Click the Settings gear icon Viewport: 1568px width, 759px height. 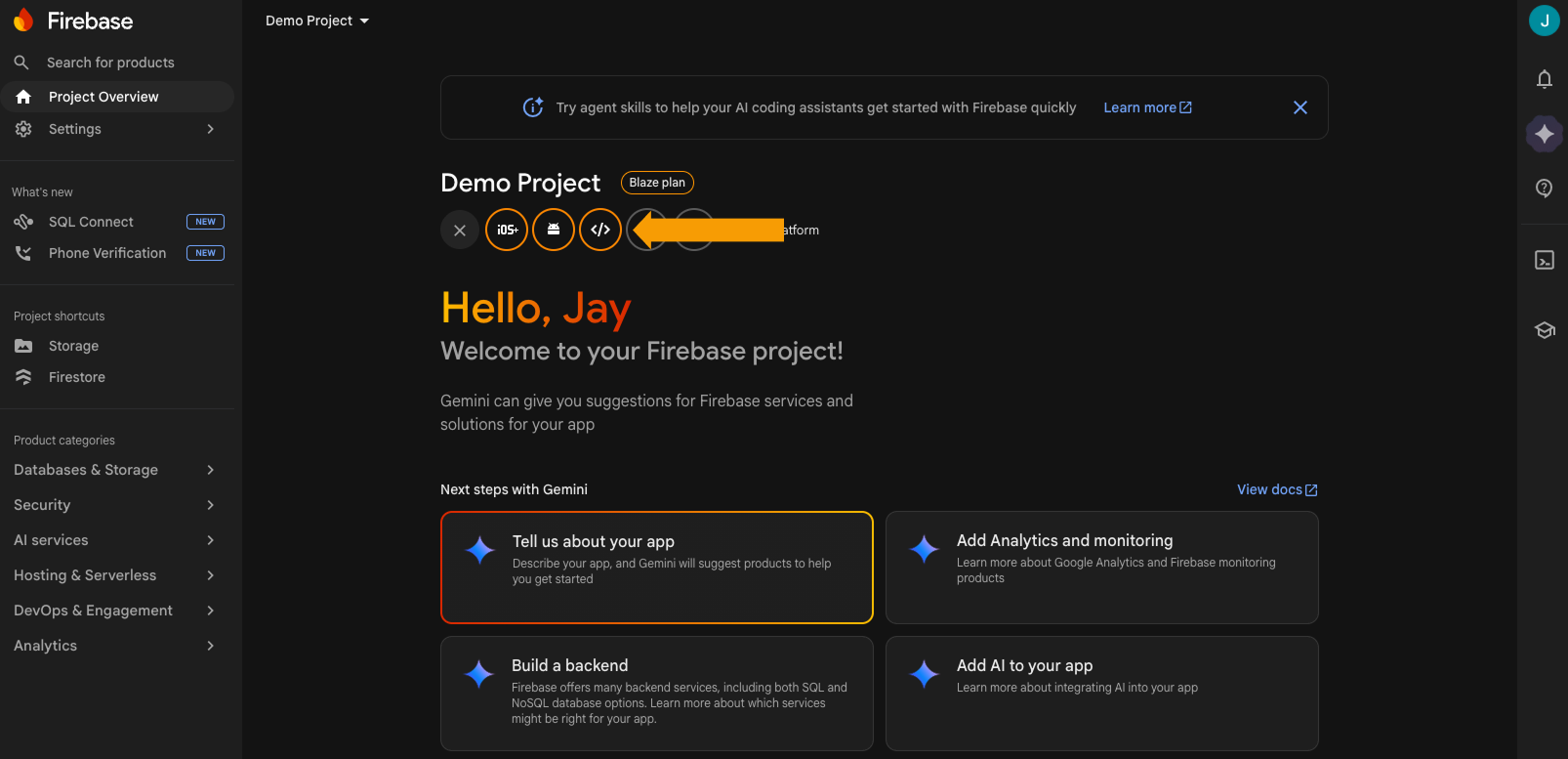pos(23,129)
